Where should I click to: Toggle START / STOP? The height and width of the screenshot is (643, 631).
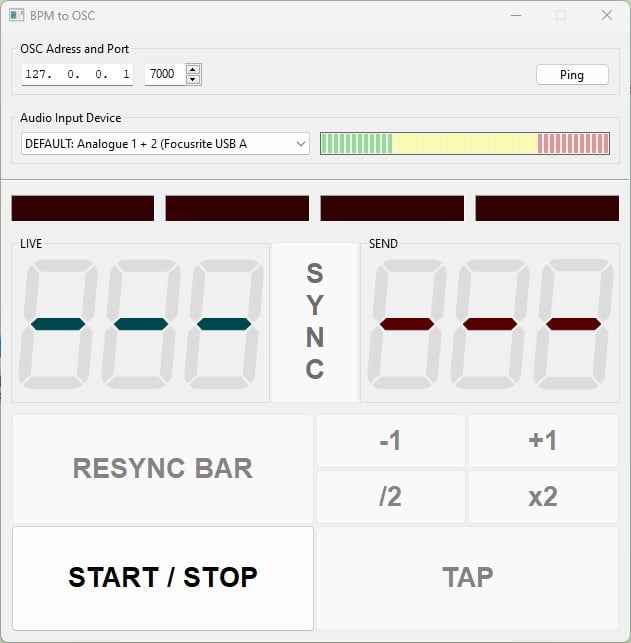click(x=163, y=577)
